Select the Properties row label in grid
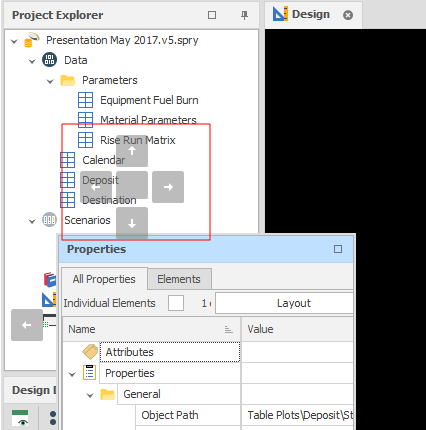Image resolution: width=426 pixels, height=430 pixels. click(130, 373)
